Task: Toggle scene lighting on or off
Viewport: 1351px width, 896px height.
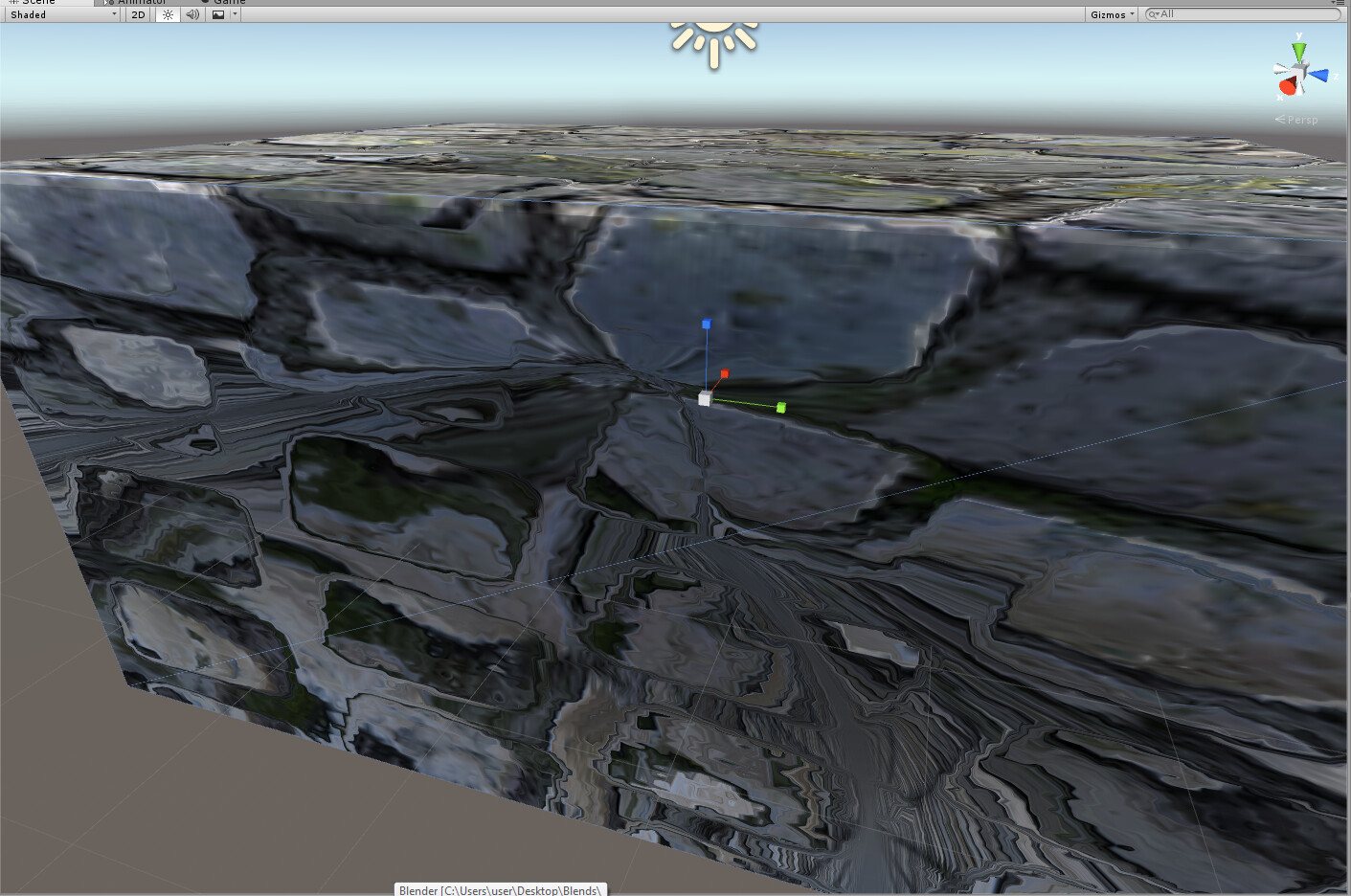Action: tap(168, 14)
